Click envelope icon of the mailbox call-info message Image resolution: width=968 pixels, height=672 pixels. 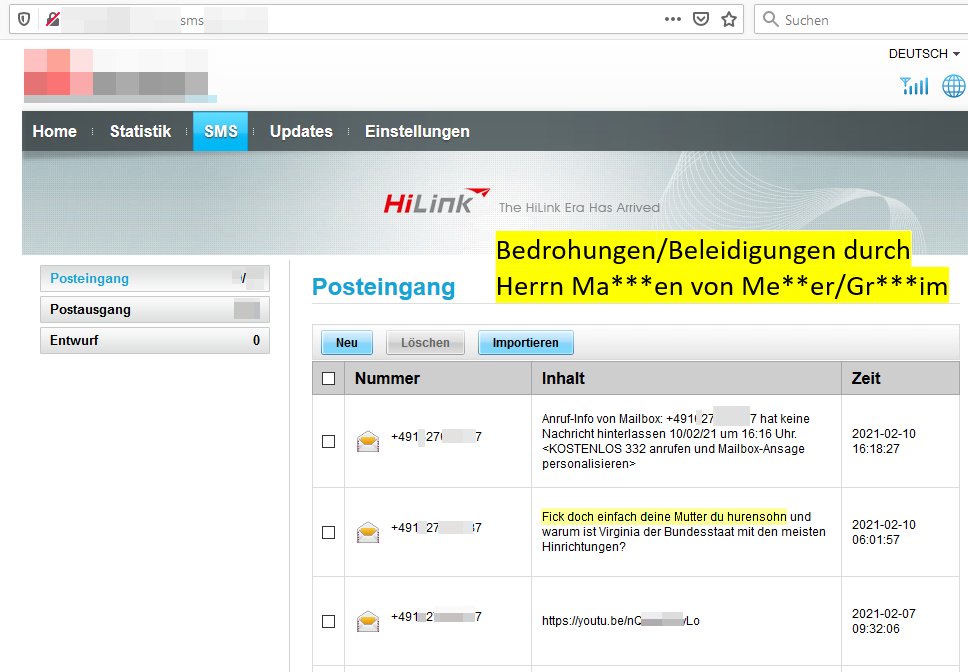coord(368,441)
